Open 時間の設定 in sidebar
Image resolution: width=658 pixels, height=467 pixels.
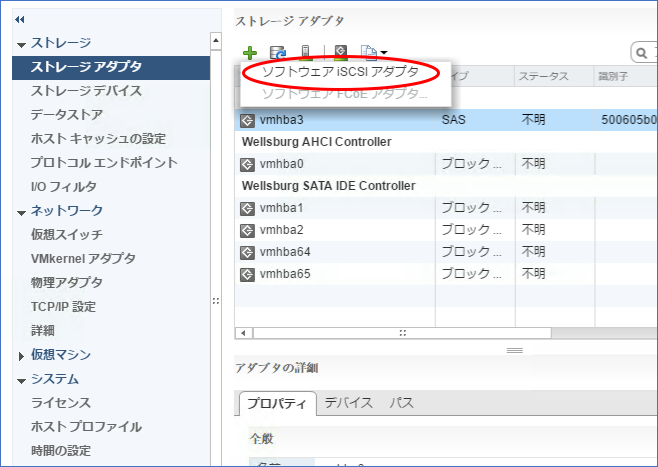coord(61,451)
